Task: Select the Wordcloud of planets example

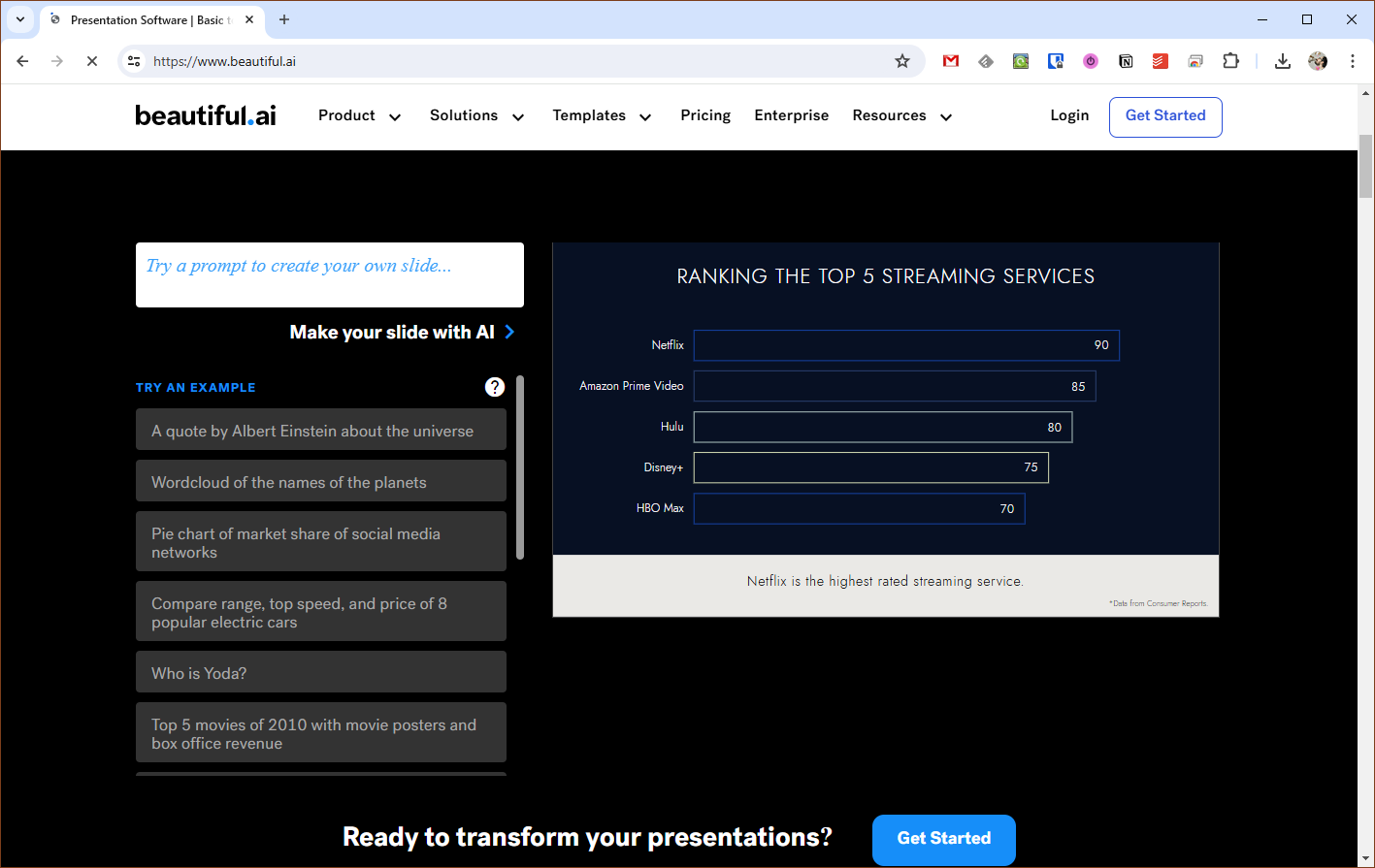Action: coord(321,481)
